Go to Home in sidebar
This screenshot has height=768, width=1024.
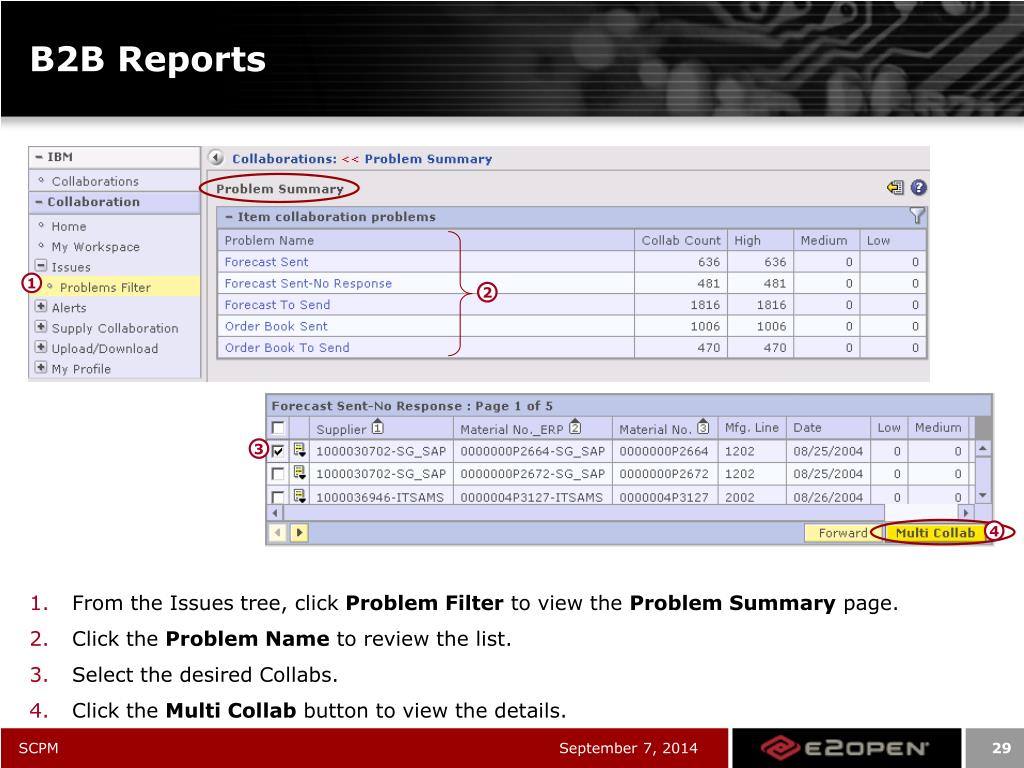(69, 227)
